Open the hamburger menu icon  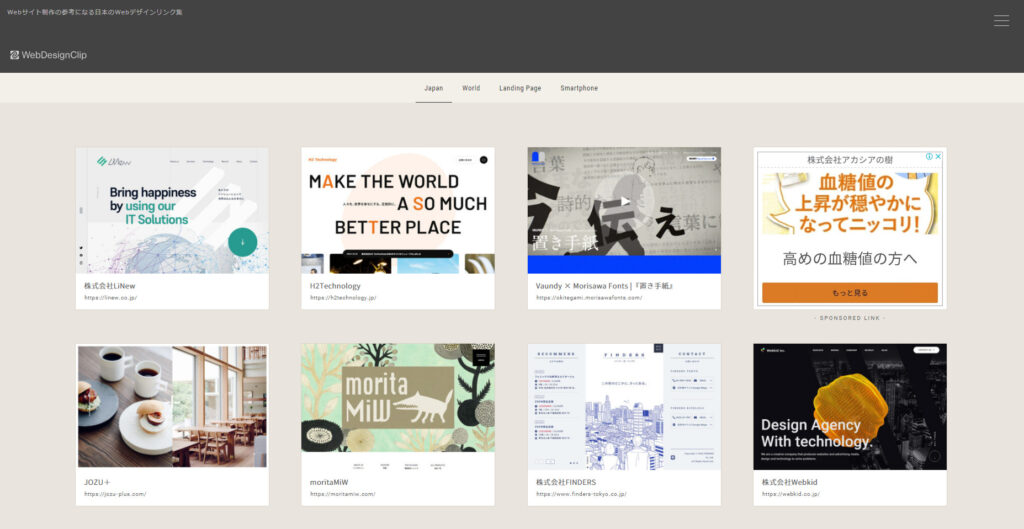[x=1001, y=21]
